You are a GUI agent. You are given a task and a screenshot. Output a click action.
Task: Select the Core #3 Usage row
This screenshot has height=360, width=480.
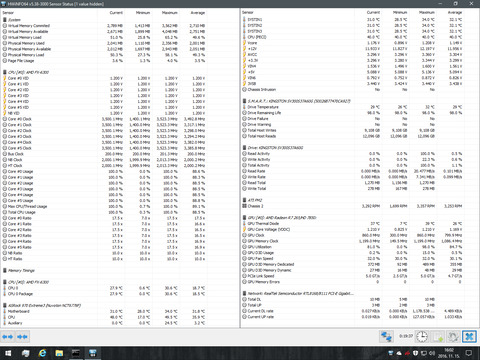104,189
